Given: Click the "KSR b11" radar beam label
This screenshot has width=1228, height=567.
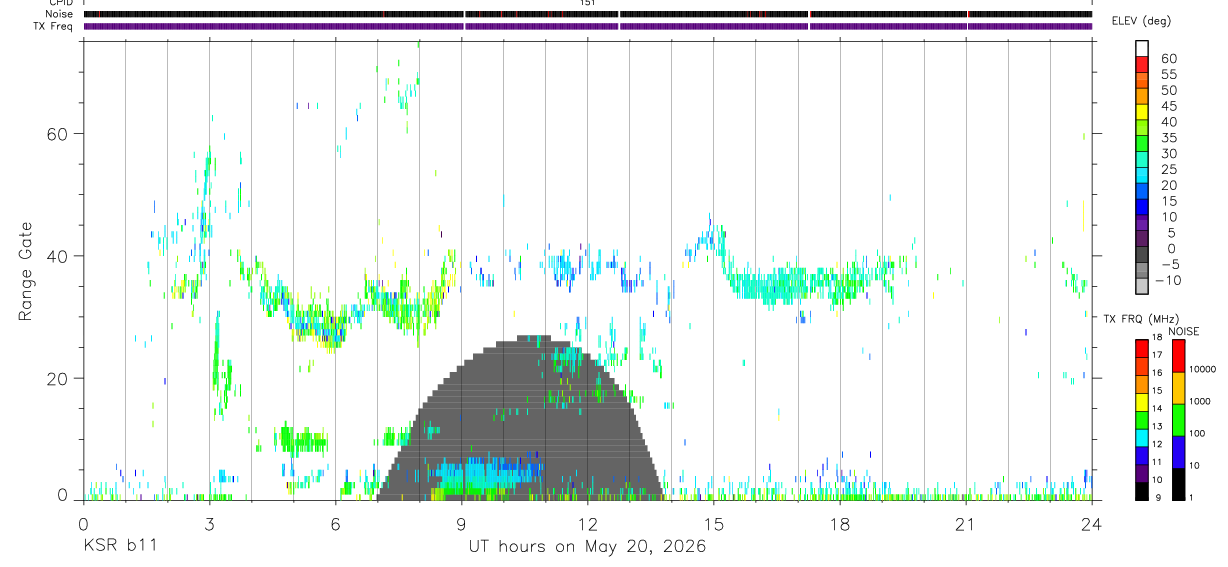Looking at the screenshot, I should [119, 546].
